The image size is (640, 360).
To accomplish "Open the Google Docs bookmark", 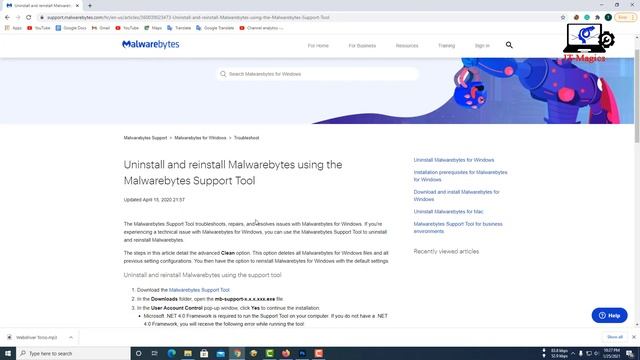I will pos(71,28).
